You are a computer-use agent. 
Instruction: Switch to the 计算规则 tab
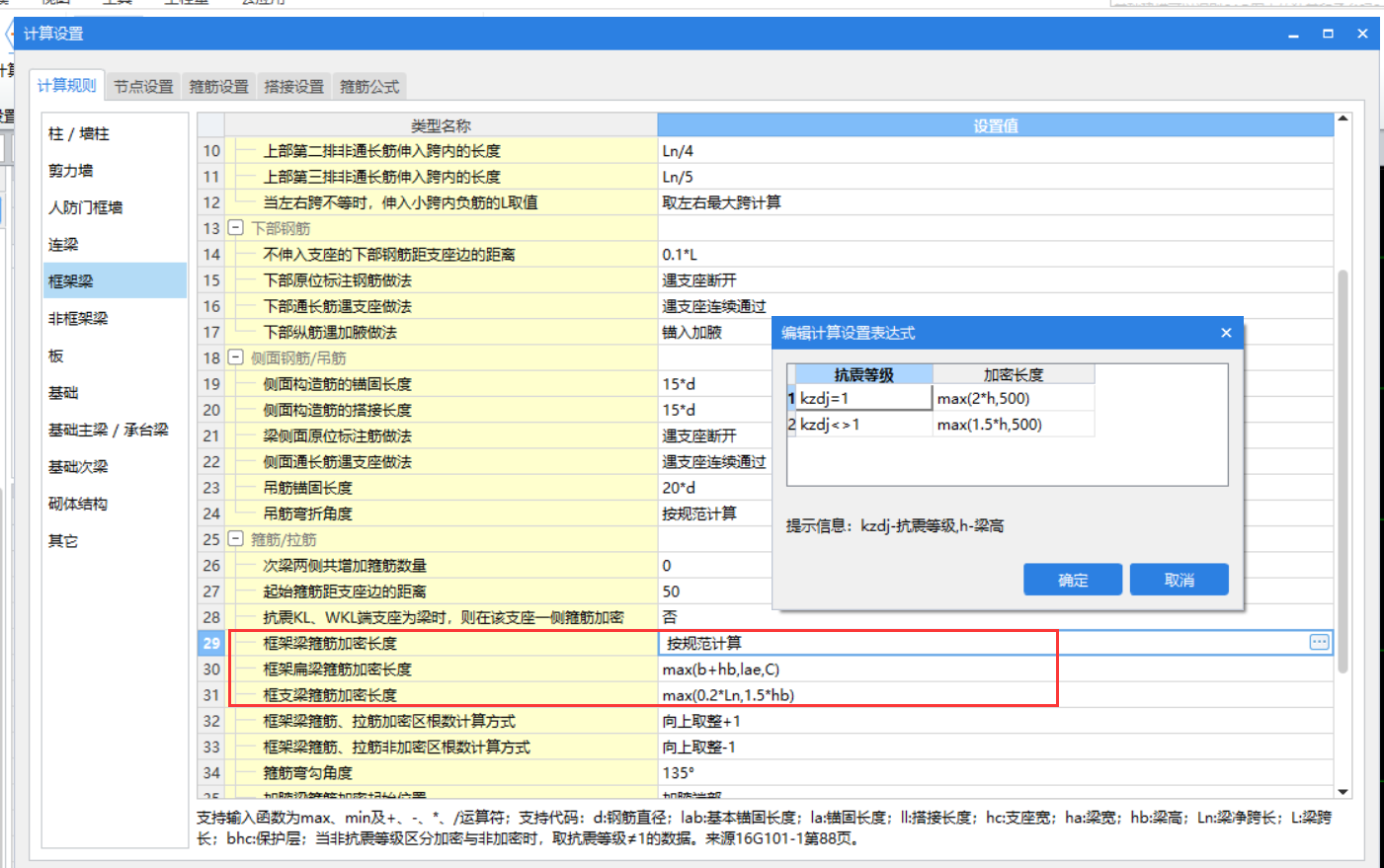(x=67, y=86)
